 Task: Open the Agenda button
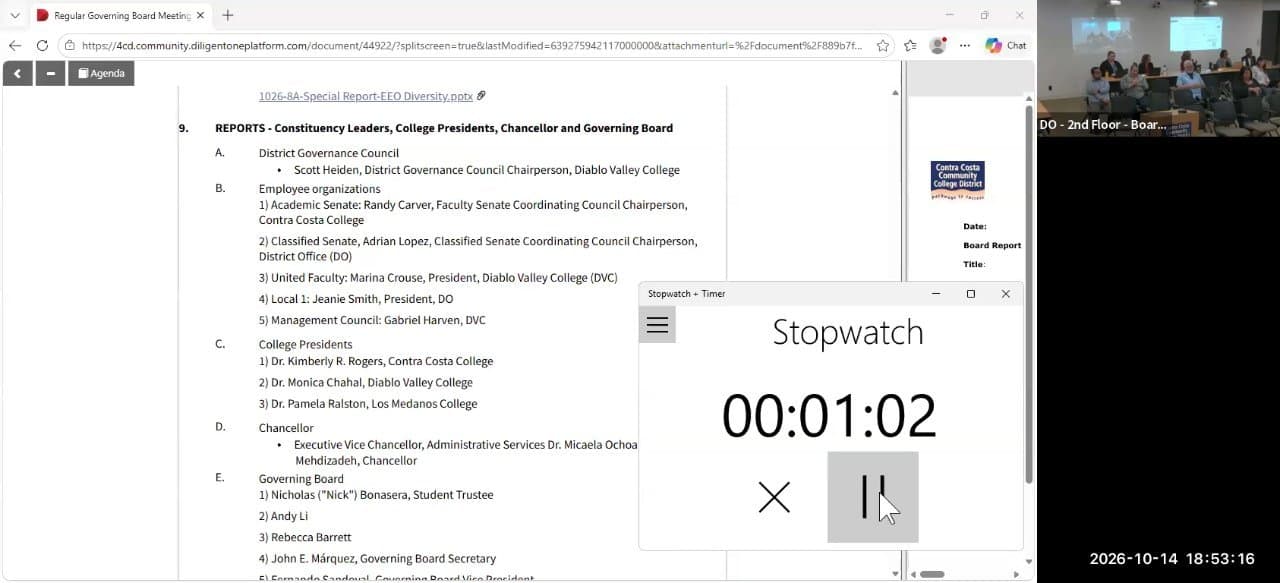[x=101, y=73]
